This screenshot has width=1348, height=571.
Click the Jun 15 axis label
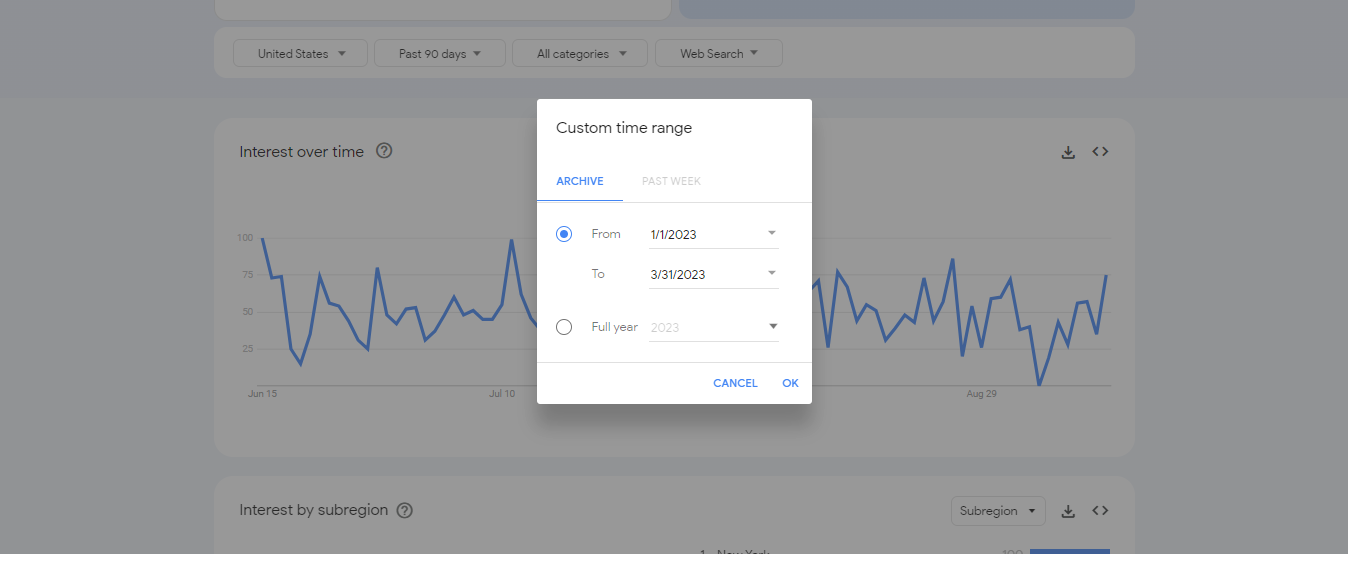point(262,394)
